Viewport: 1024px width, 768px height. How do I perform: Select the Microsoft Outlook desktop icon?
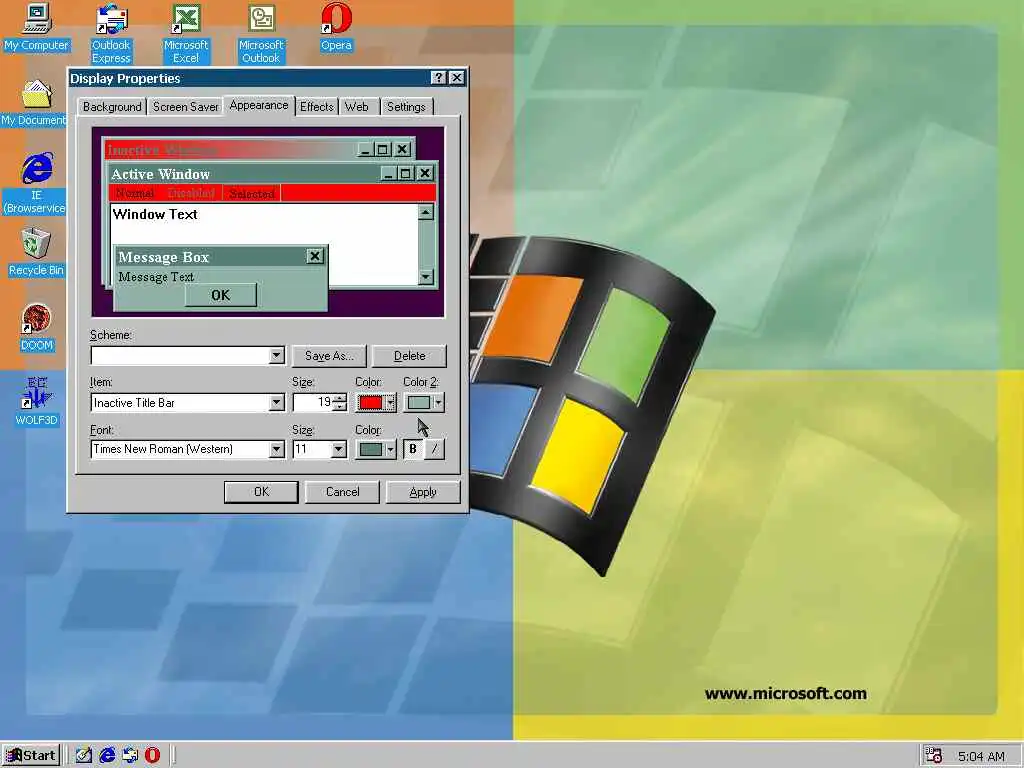point(261,34)
